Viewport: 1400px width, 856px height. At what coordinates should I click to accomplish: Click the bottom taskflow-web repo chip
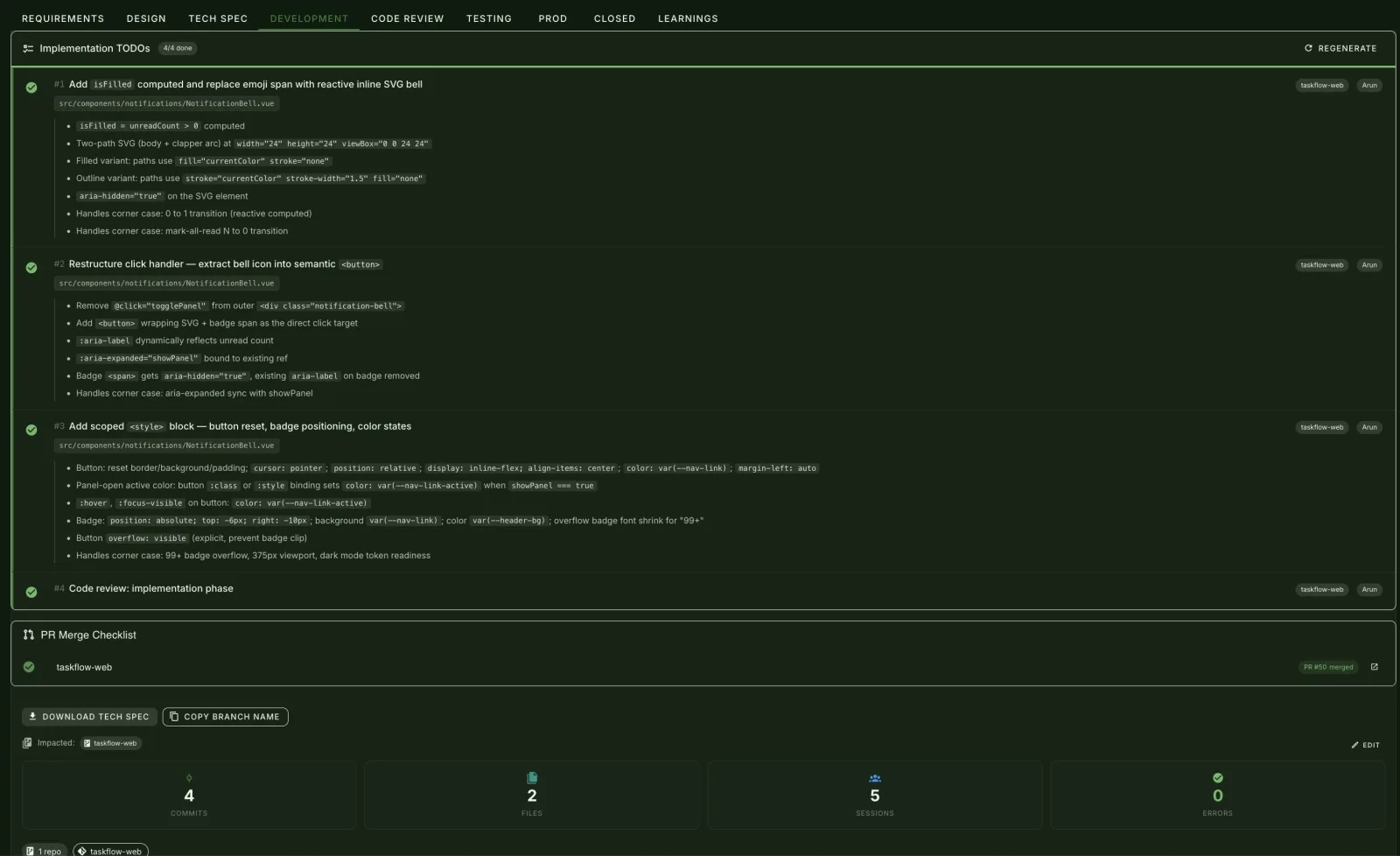tap(110, 851)
